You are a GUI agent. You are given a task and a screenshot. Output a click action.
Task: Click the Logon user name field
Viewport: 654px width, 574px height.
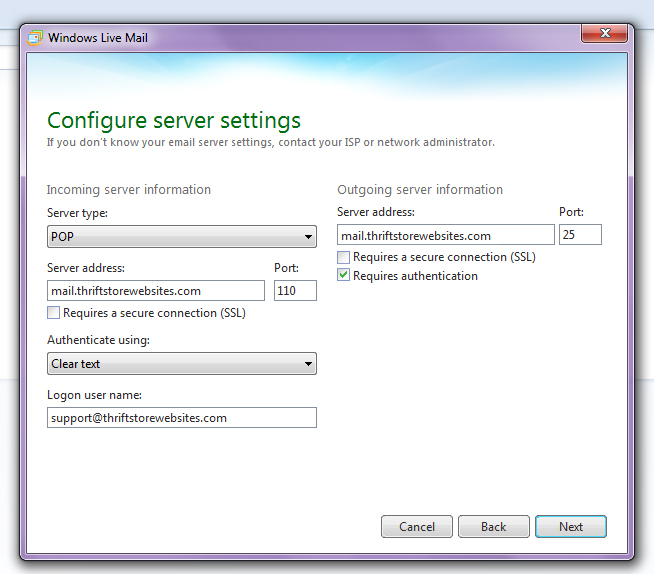pyautogui.click(x=182, y=418)
